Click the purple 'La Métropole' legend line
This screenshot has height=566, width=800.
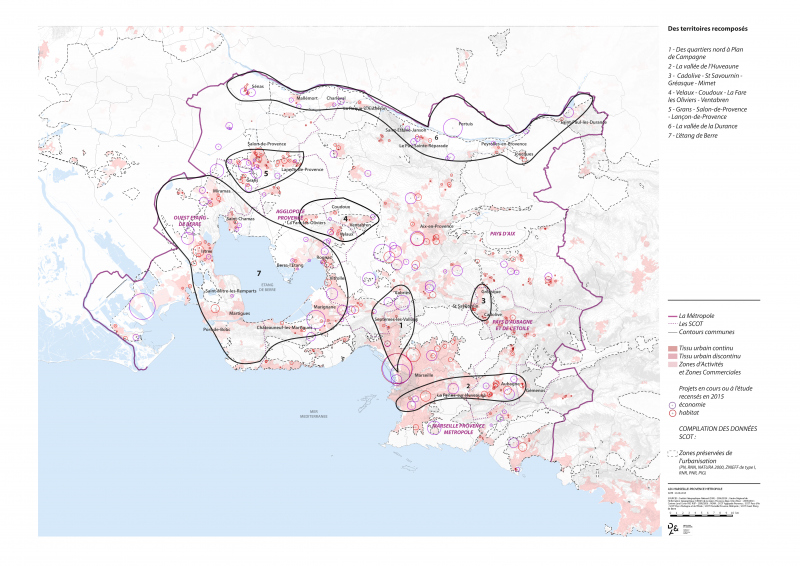click(671, 315)
